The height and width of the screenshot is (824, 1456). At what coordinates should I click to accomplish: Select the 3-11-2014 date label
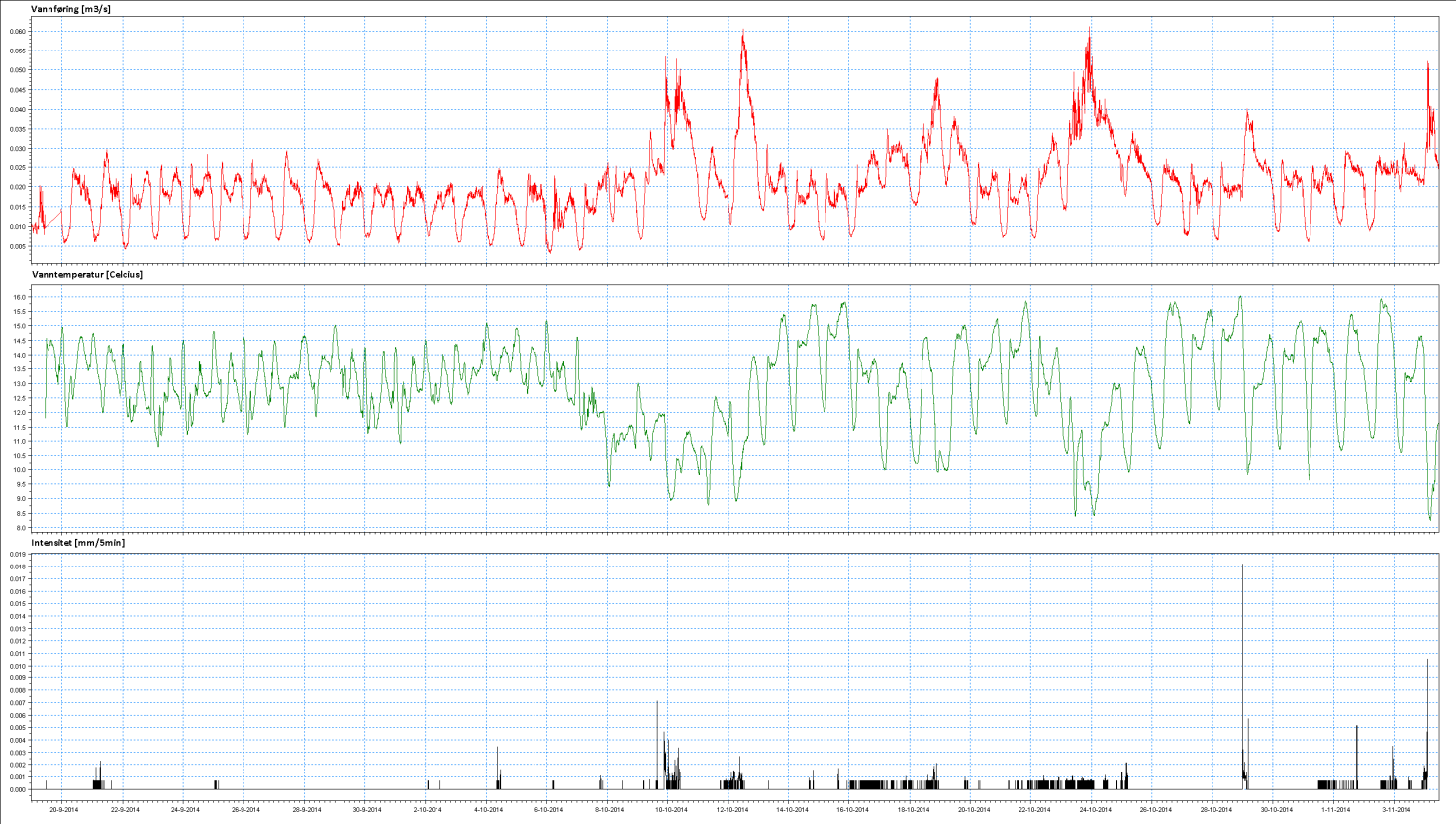tap(1397, 809)
